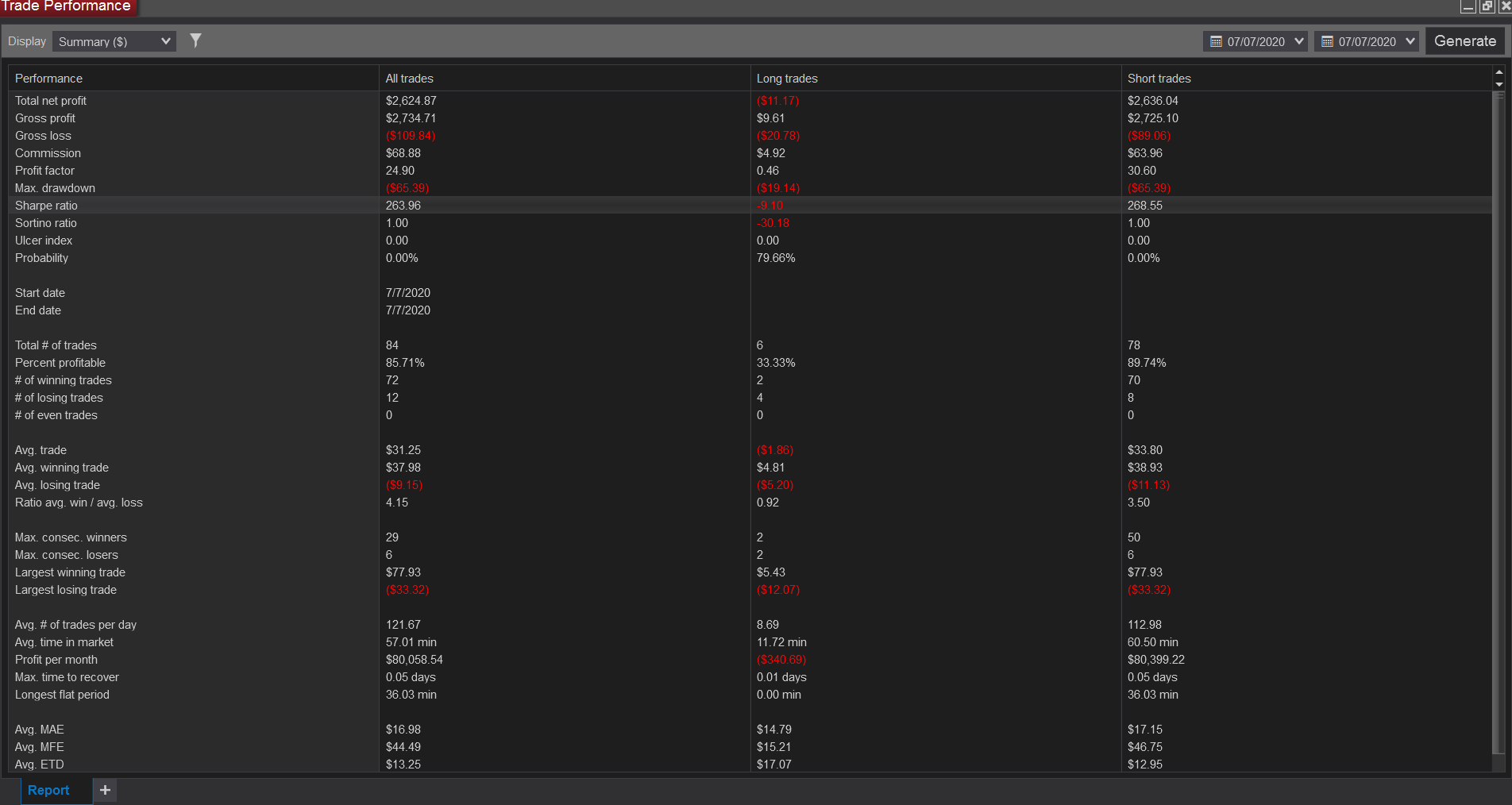Select the Max. consec. losers label
This screenshot has width=1512, height=805.
pyautogui.click(x=67, y=555)
